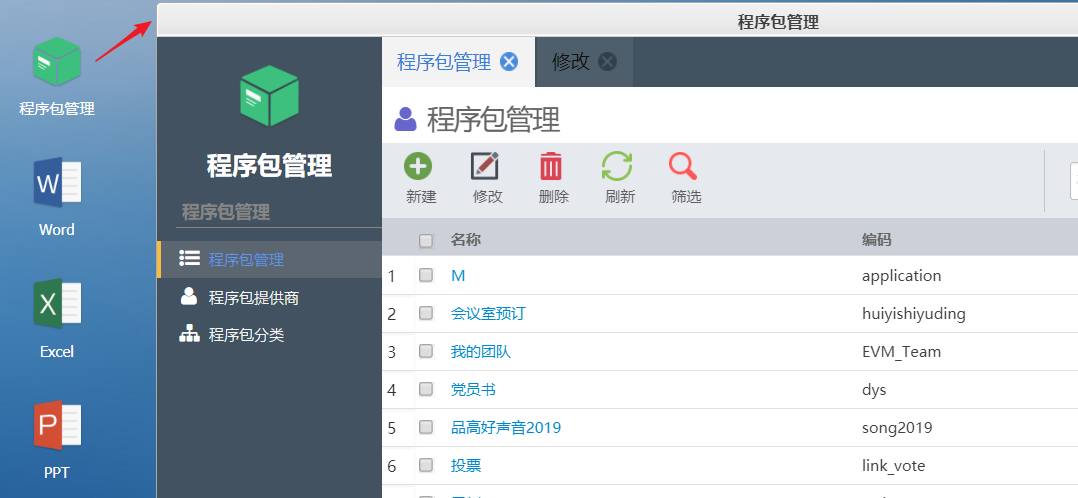Open the 品高好声音2019 package link
The width and height of the screenshot is (1078, 498).
pyautogui.click(x=505, y=428)
